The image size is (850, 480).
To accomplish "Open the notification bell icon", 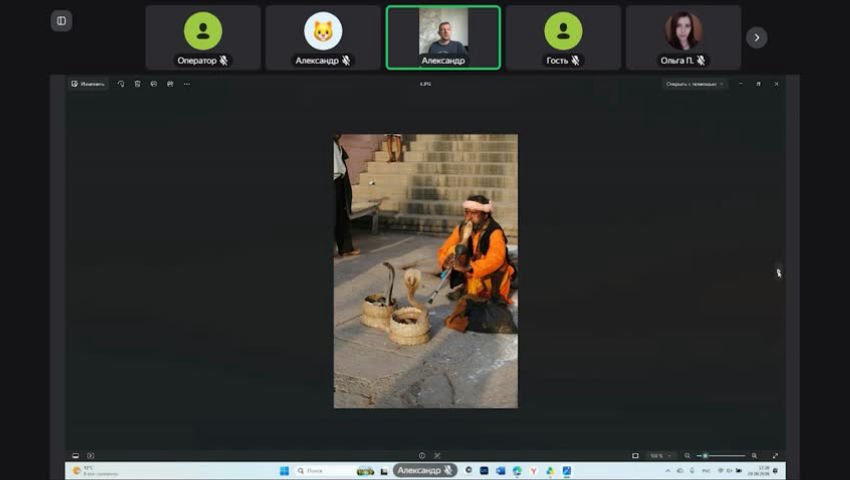I will pyautogui.click(x=776, y=471).
